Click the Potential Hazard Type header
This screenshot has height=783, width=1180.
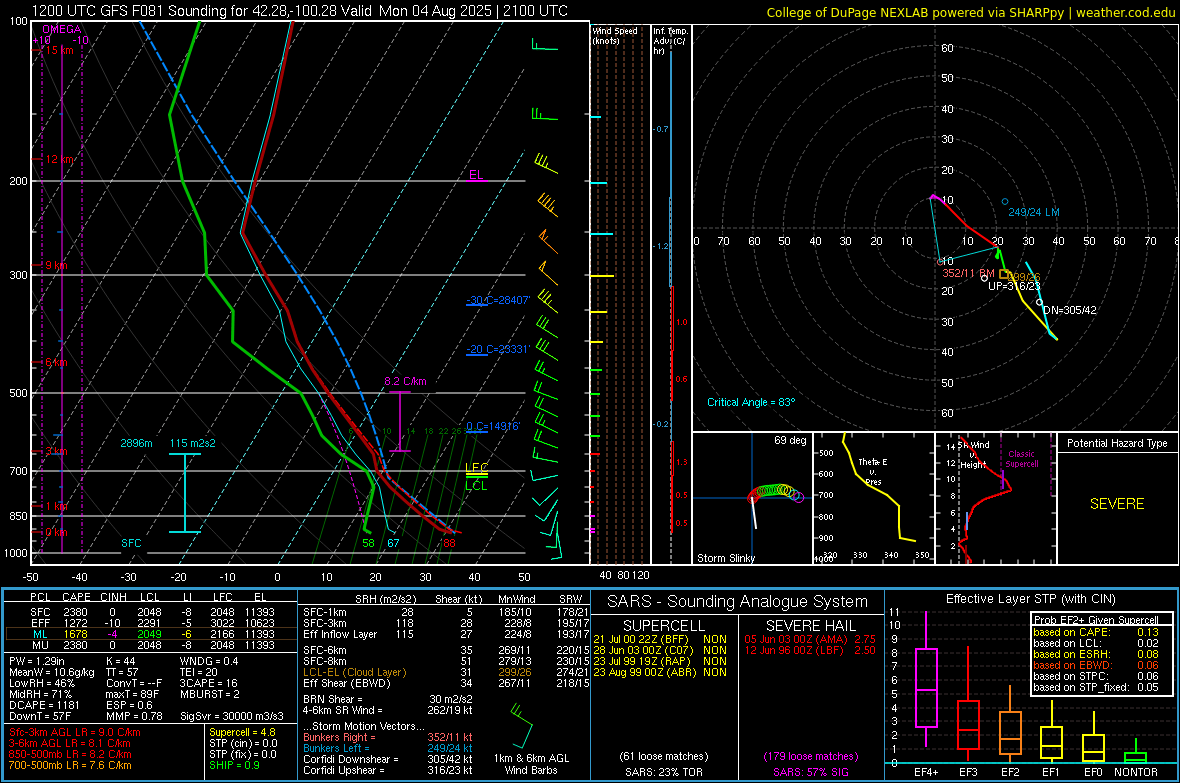pyautogui.click(x=1117, y=443)
